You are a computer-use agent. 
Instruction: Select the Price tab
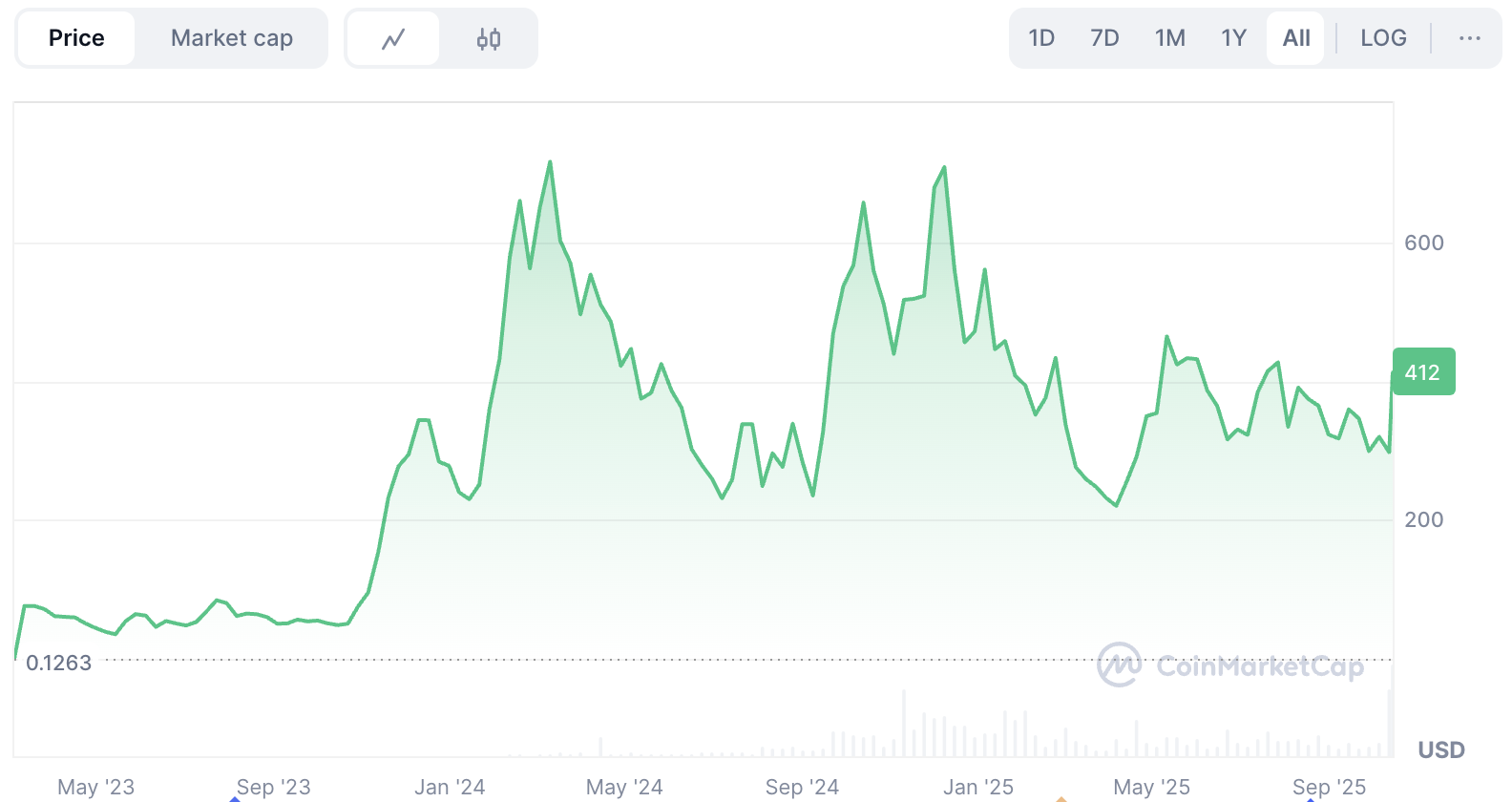[76, 38]
